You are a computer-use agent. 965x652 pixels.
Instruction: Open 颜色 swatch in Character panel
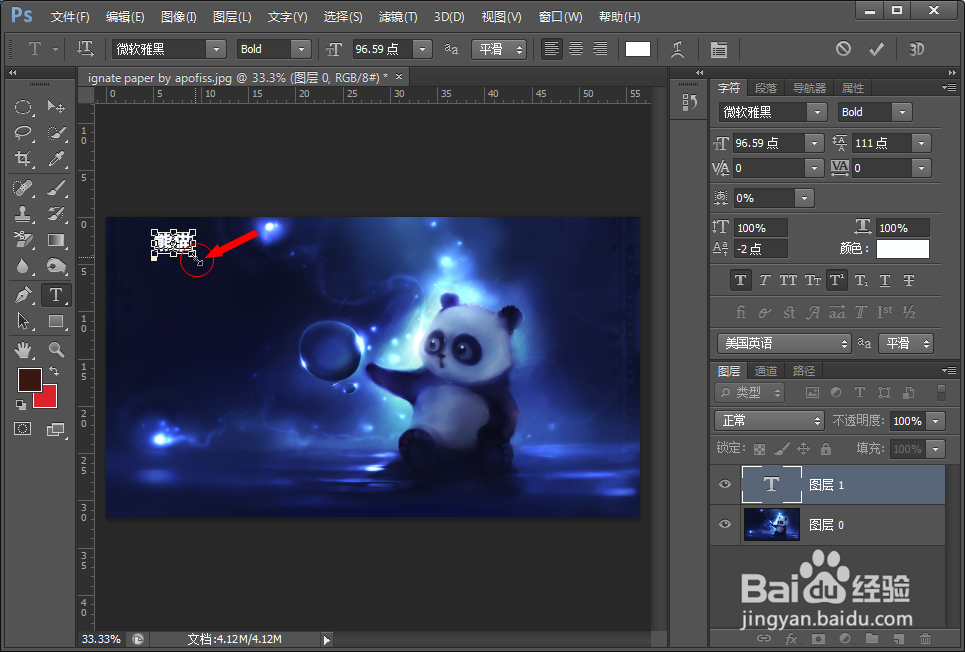[x=902, y=249]
